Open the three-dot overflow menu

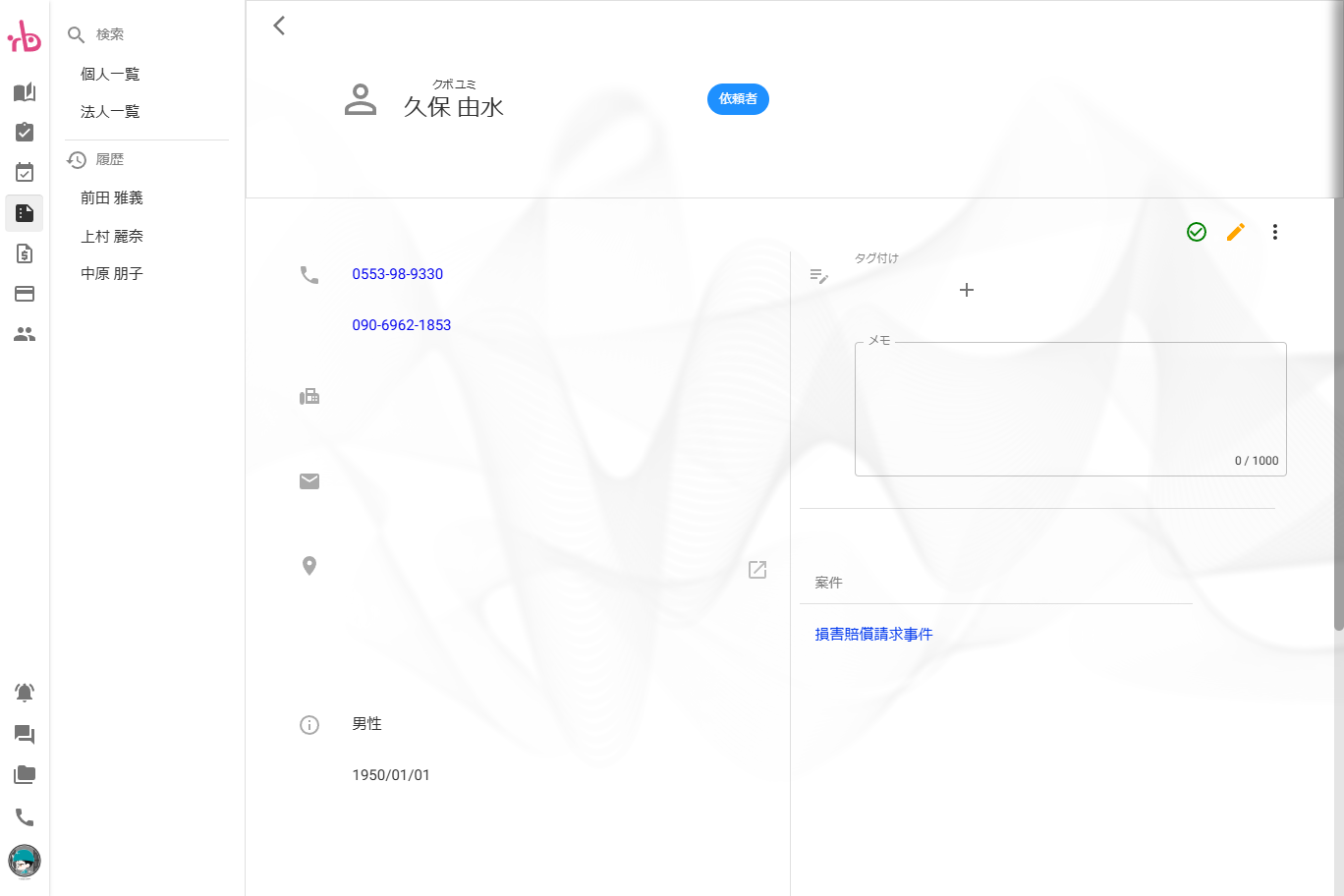[x=1274, y=232]
